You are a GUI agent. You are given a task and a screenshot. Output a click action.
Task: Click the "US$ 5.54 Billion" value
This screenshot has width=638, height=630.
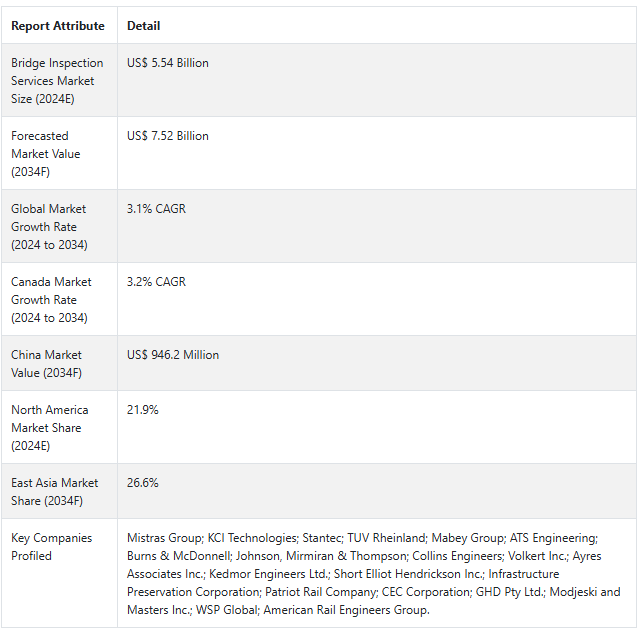(x=168, y=63)
